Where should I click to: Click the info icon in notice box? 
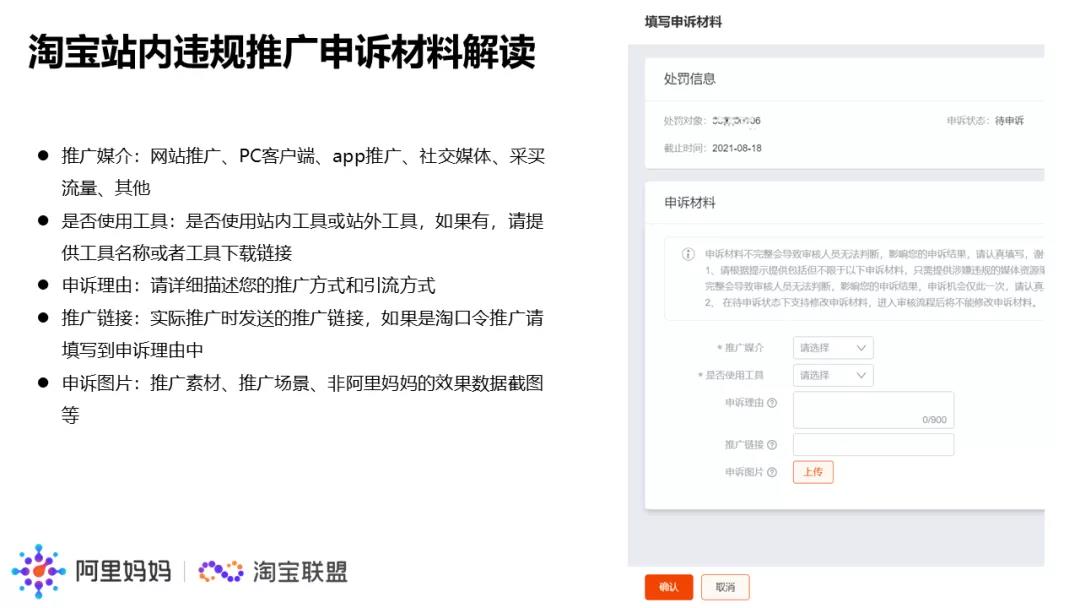click(x=688, y=254)
